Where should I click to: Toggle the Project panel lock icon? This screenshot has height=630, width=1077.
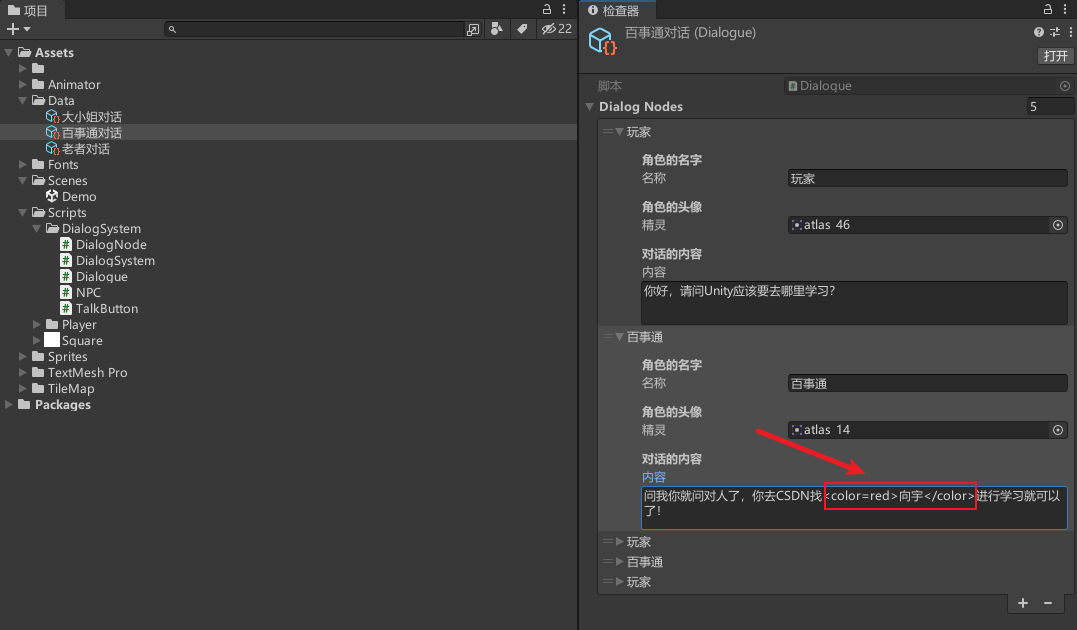point(547,10)
